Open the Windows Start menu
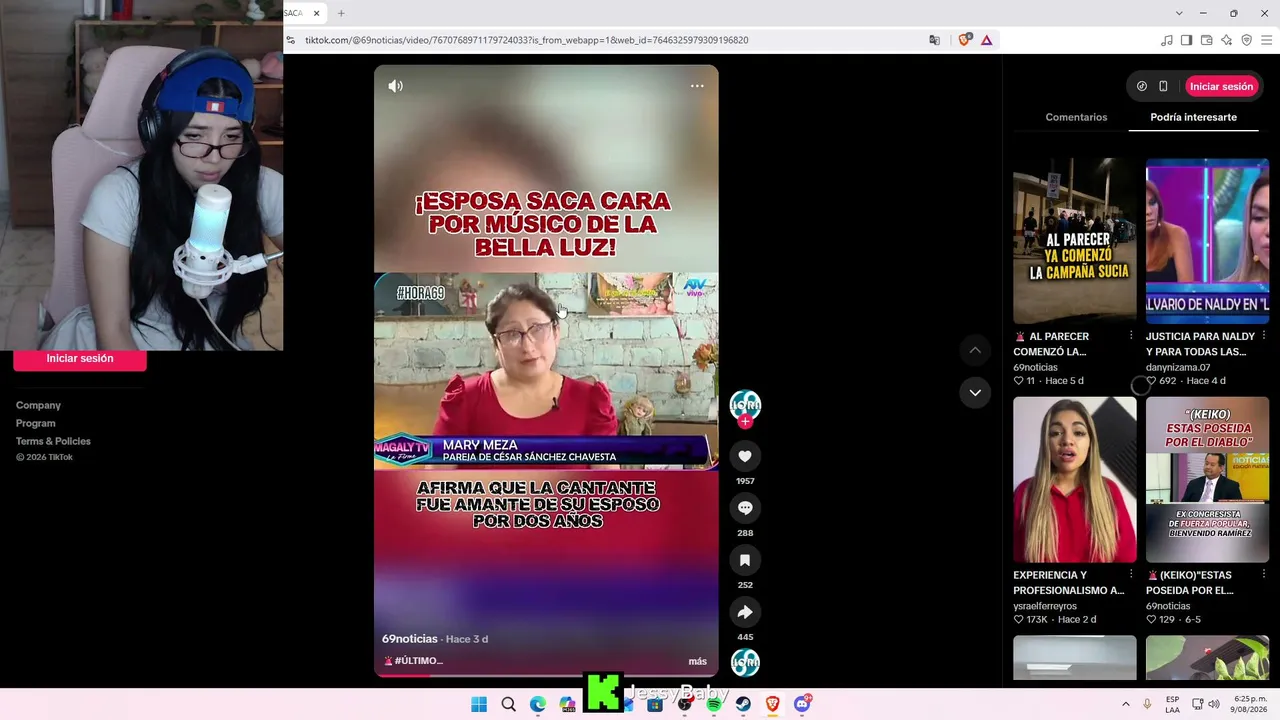The image size is (1280, 720). pos(479,704)
